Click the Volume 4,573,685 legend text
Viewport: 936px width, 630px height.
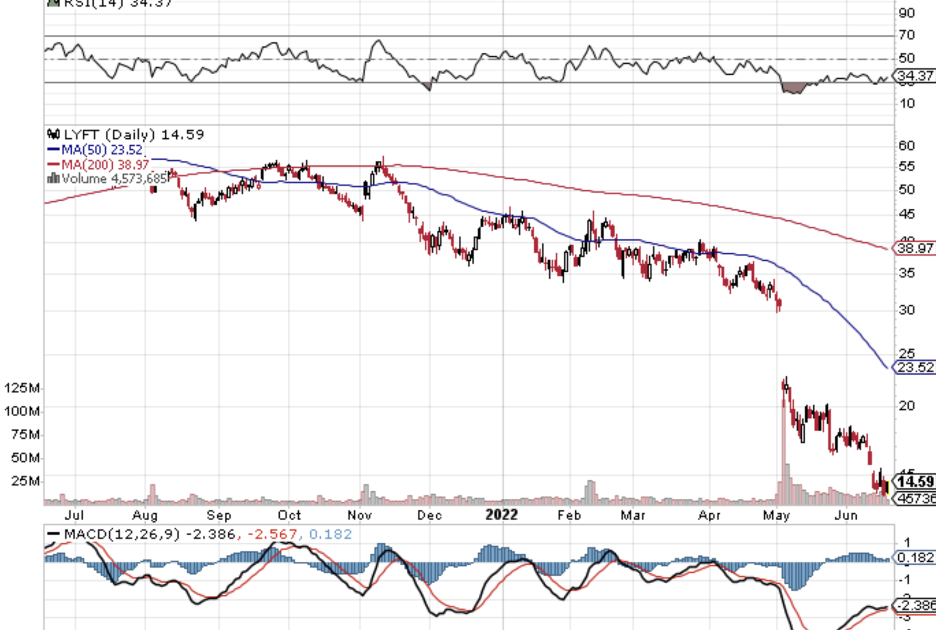105,178
